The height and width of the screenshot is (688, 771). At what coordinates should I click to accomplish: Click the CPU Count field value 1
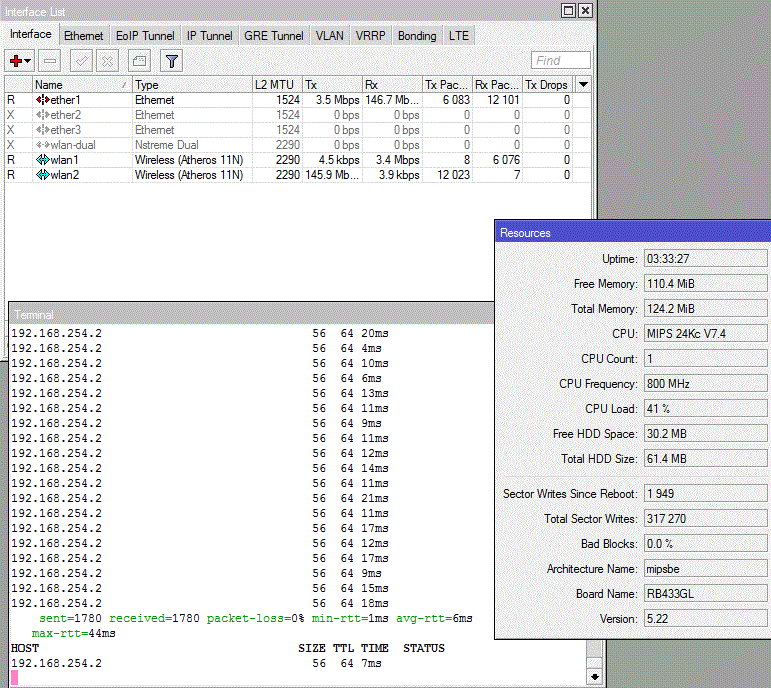coord(705,359)
